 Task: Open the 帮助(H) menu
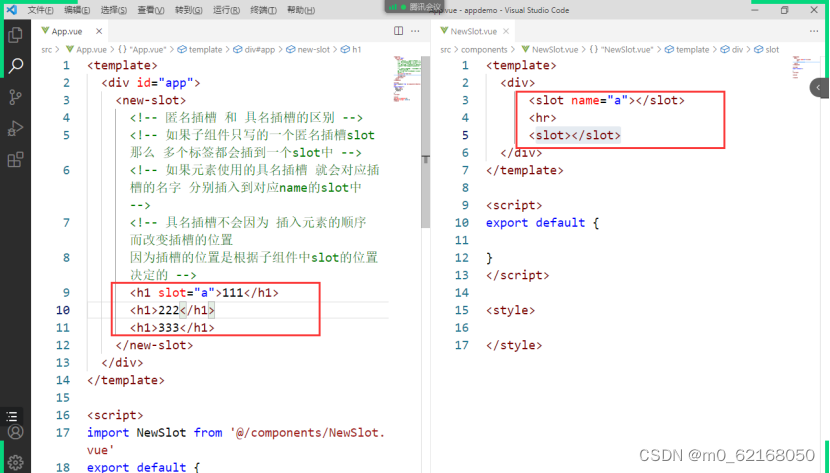coord(301,10)
